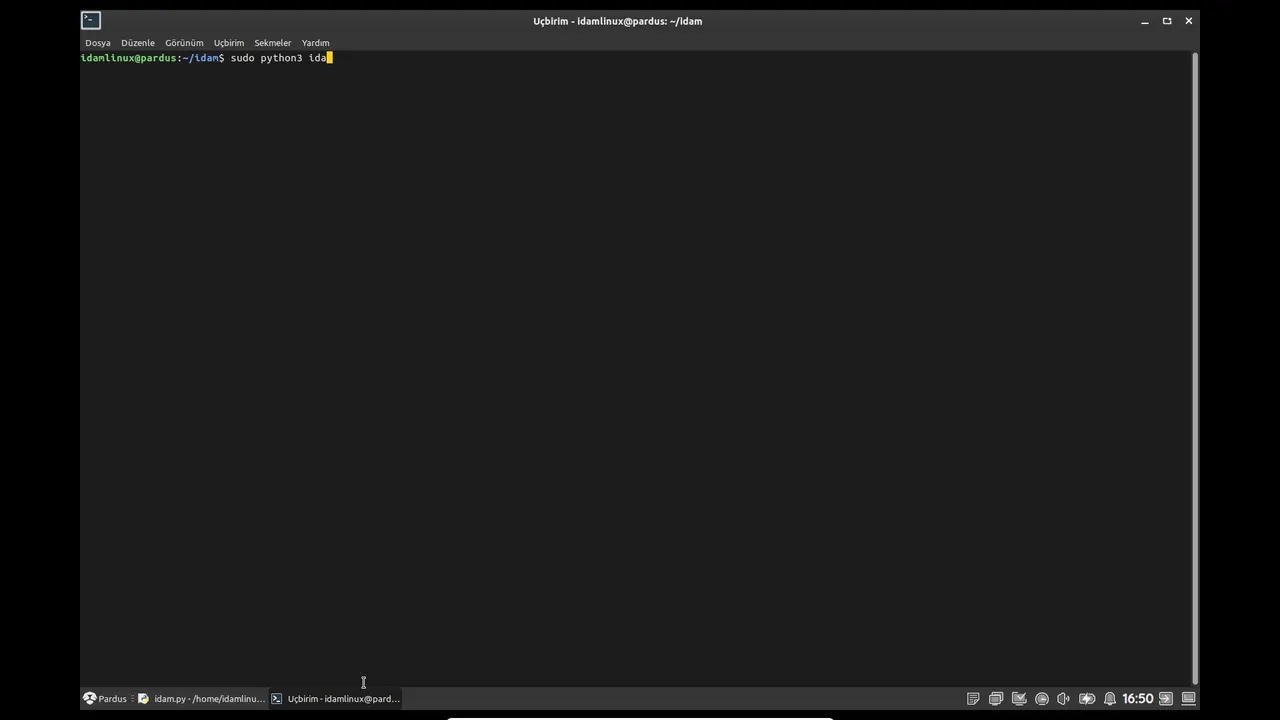The width and height of the screenshot is (1280, 720).
Task: Switch to the idam.py editor taskbar window
Action: [x=201, y=699]
